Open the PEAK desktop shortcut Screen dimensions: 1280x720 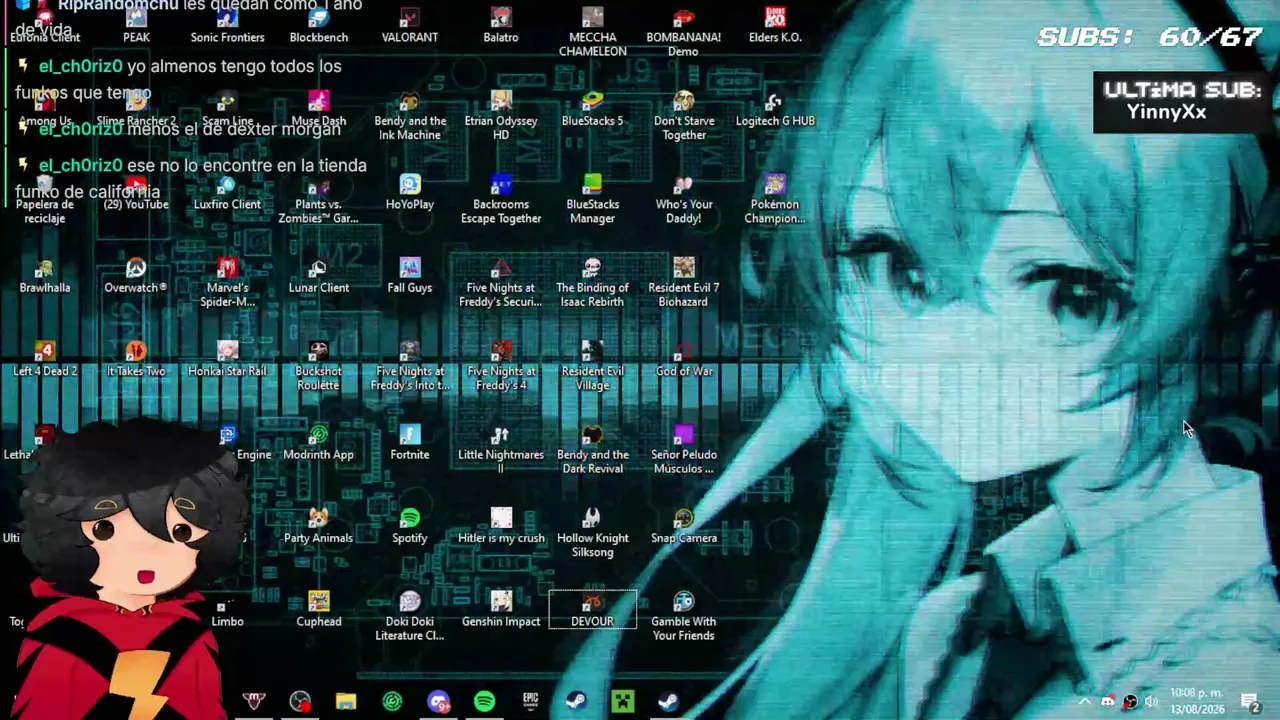coord(136,26)
